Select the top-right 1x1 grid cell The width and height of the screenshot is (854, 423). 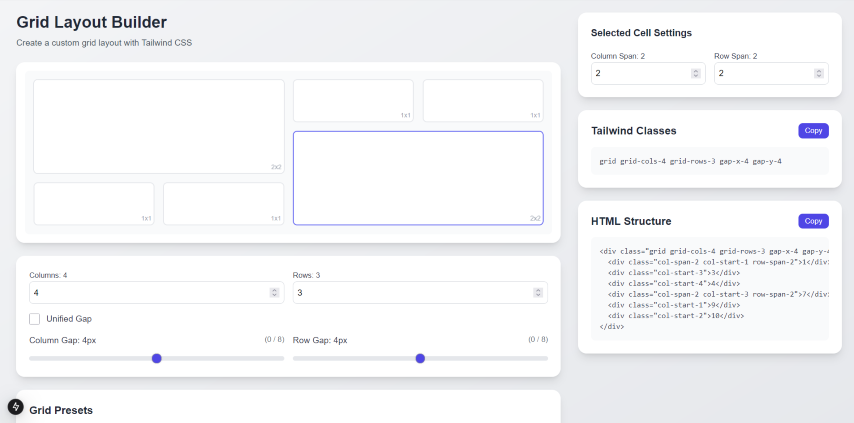pos(483,100)
